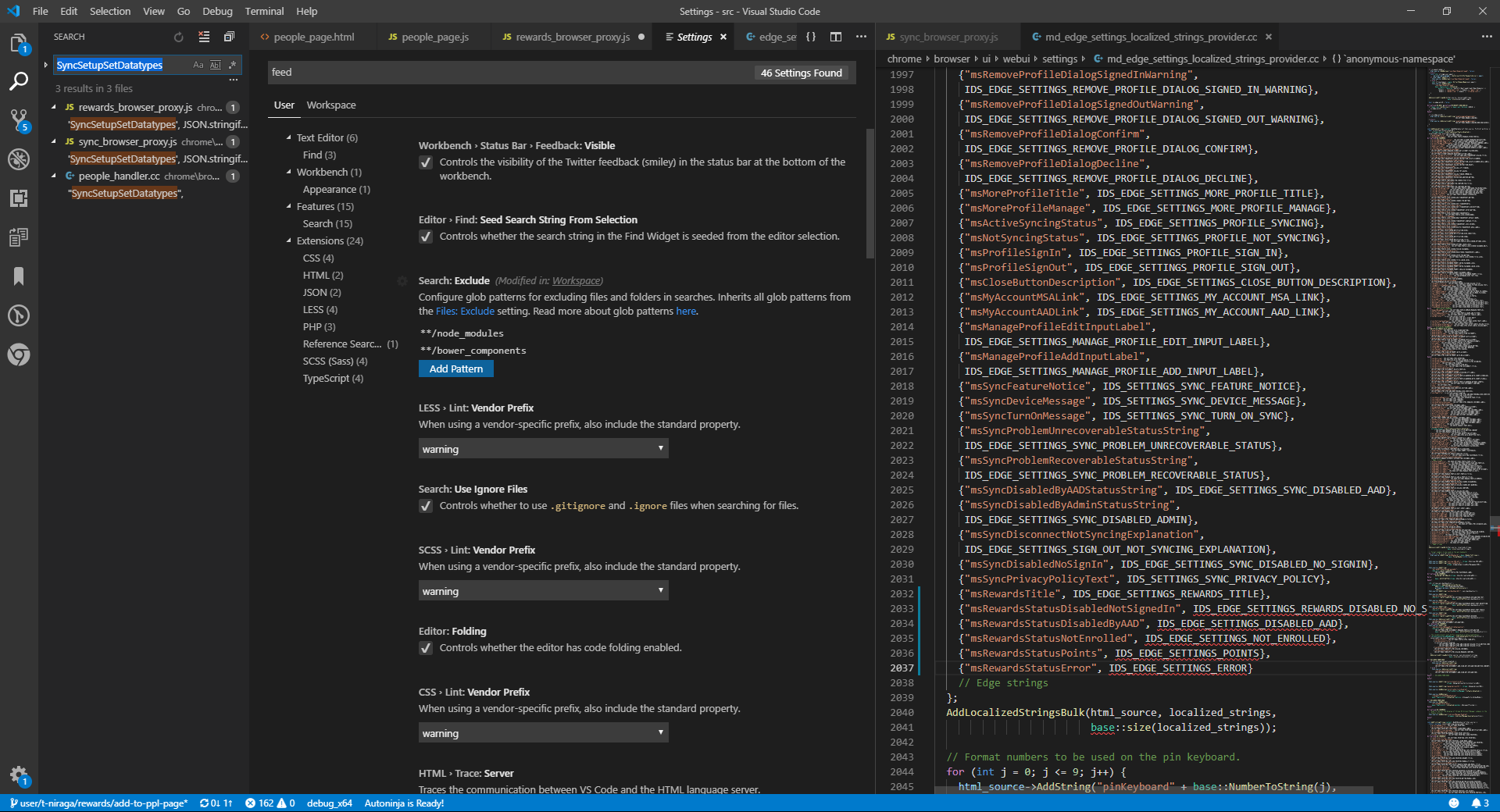Click Autoninja is Ready status item
This screenshot has height=812, width=1500.
pyautogui.click(x=404, y=803)
